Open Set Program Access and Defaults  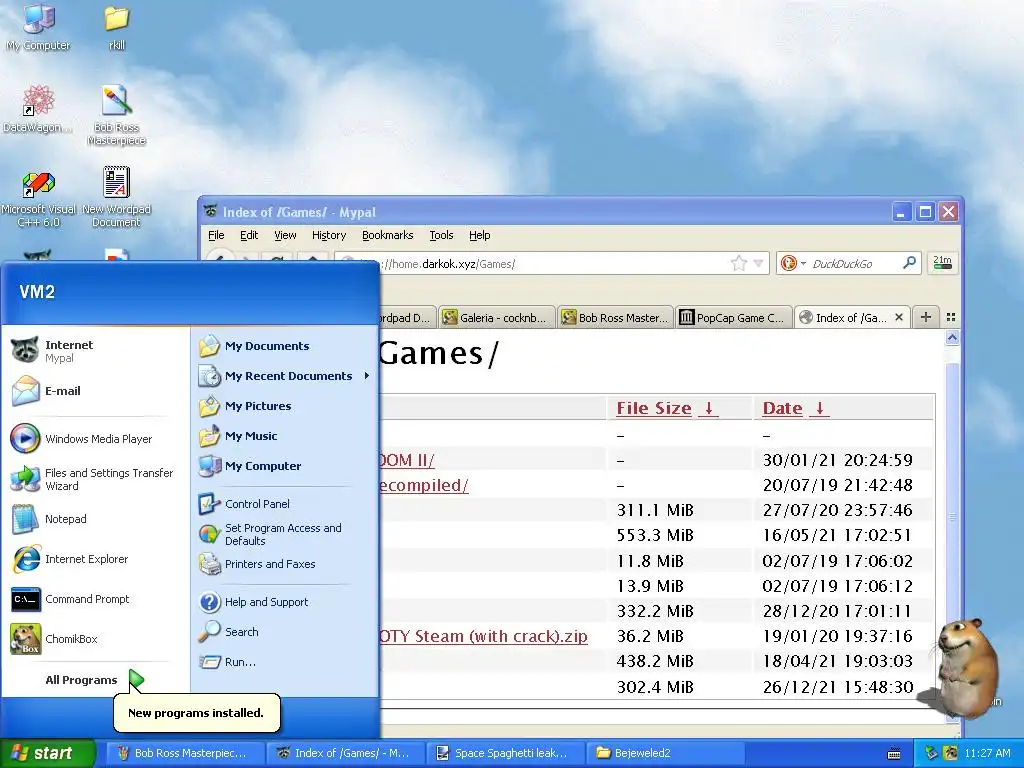click(x=284, y=534)
